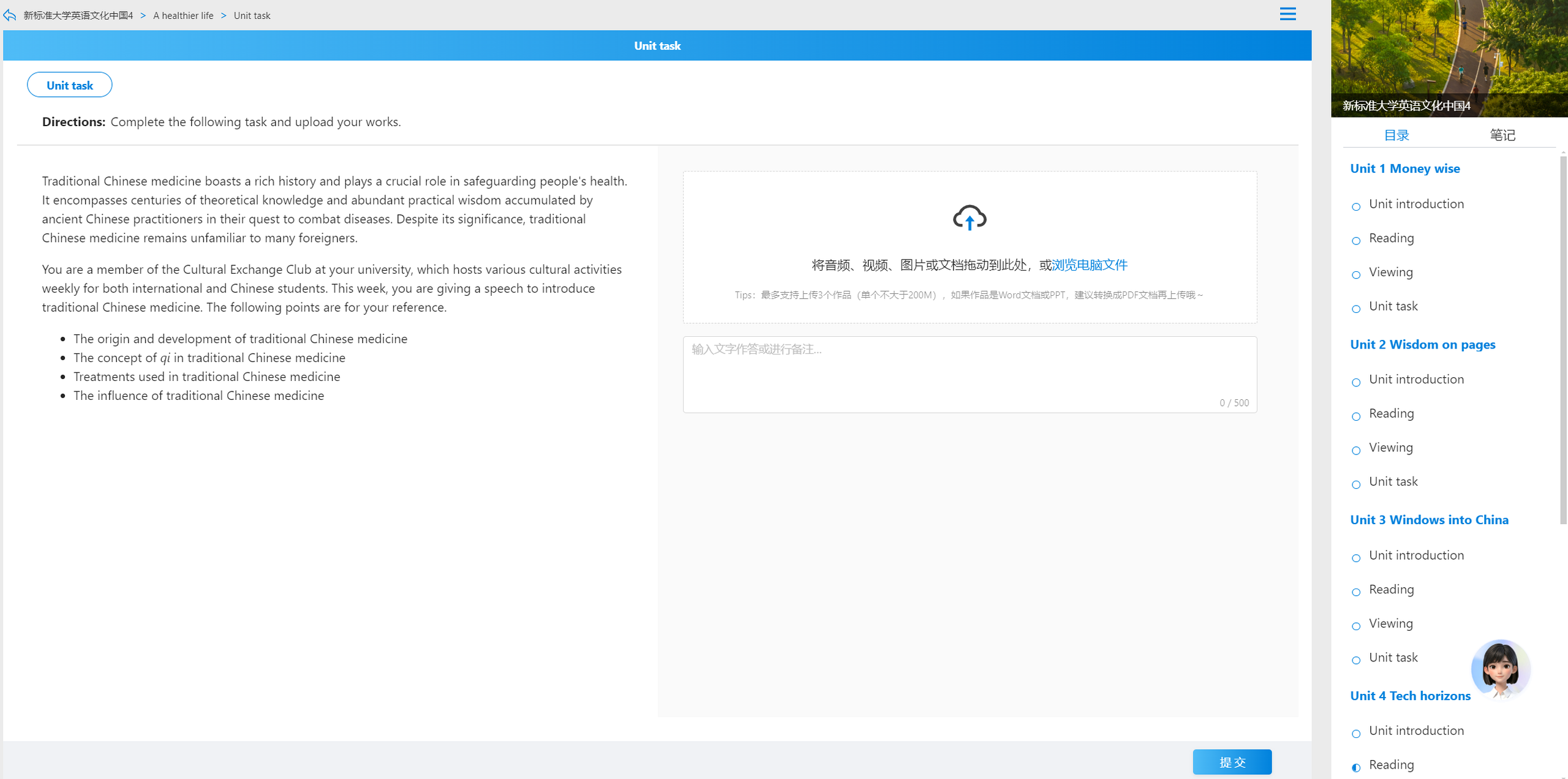Click the sidebar vertical scrollbar
This screenshot has width=1568, height=779.
[x=1563, y=339]
